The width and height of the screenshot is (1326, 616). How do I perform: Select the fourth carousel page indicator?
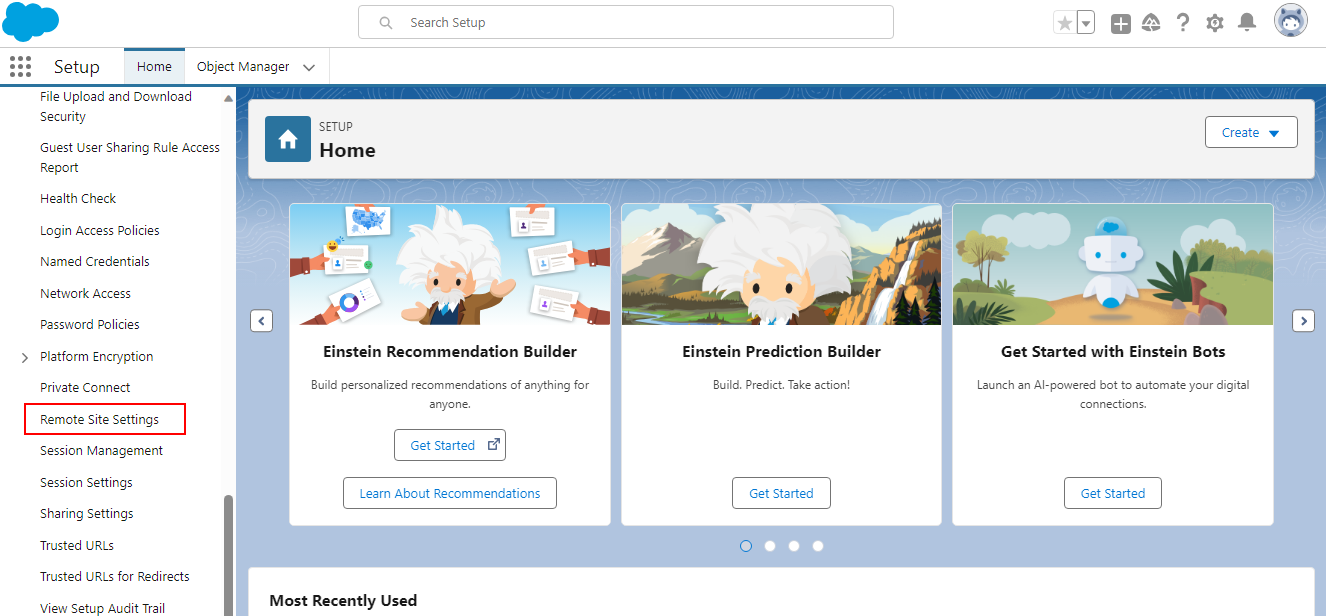[818, 546]
